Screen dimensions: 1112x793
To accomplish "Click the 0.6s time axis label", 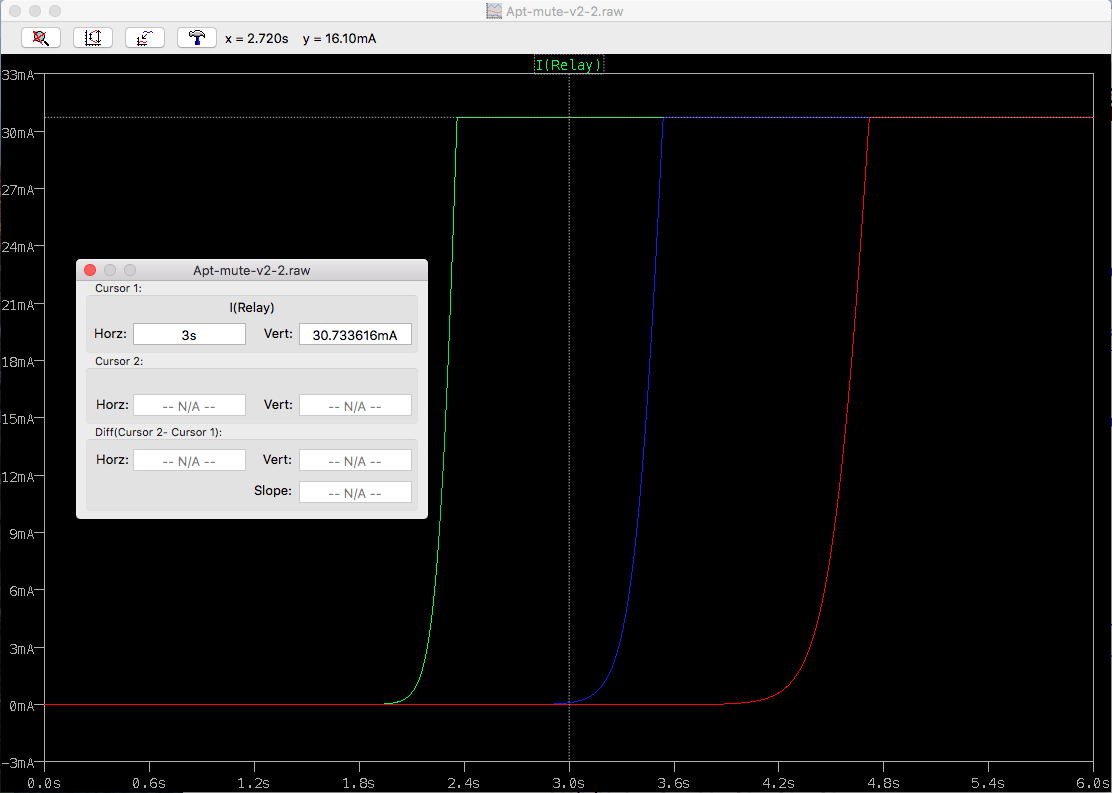I will click(x=150, y=784).
